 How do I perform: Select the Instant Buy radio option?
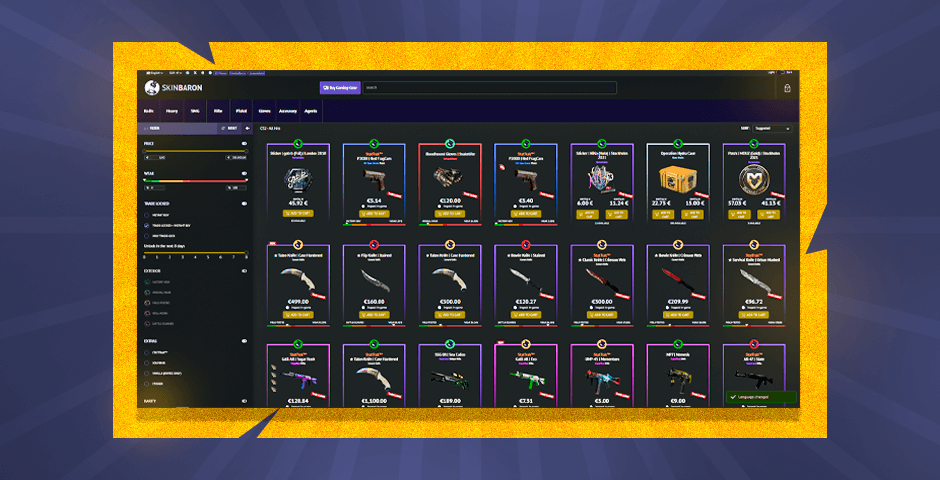[x=145, y=215]
